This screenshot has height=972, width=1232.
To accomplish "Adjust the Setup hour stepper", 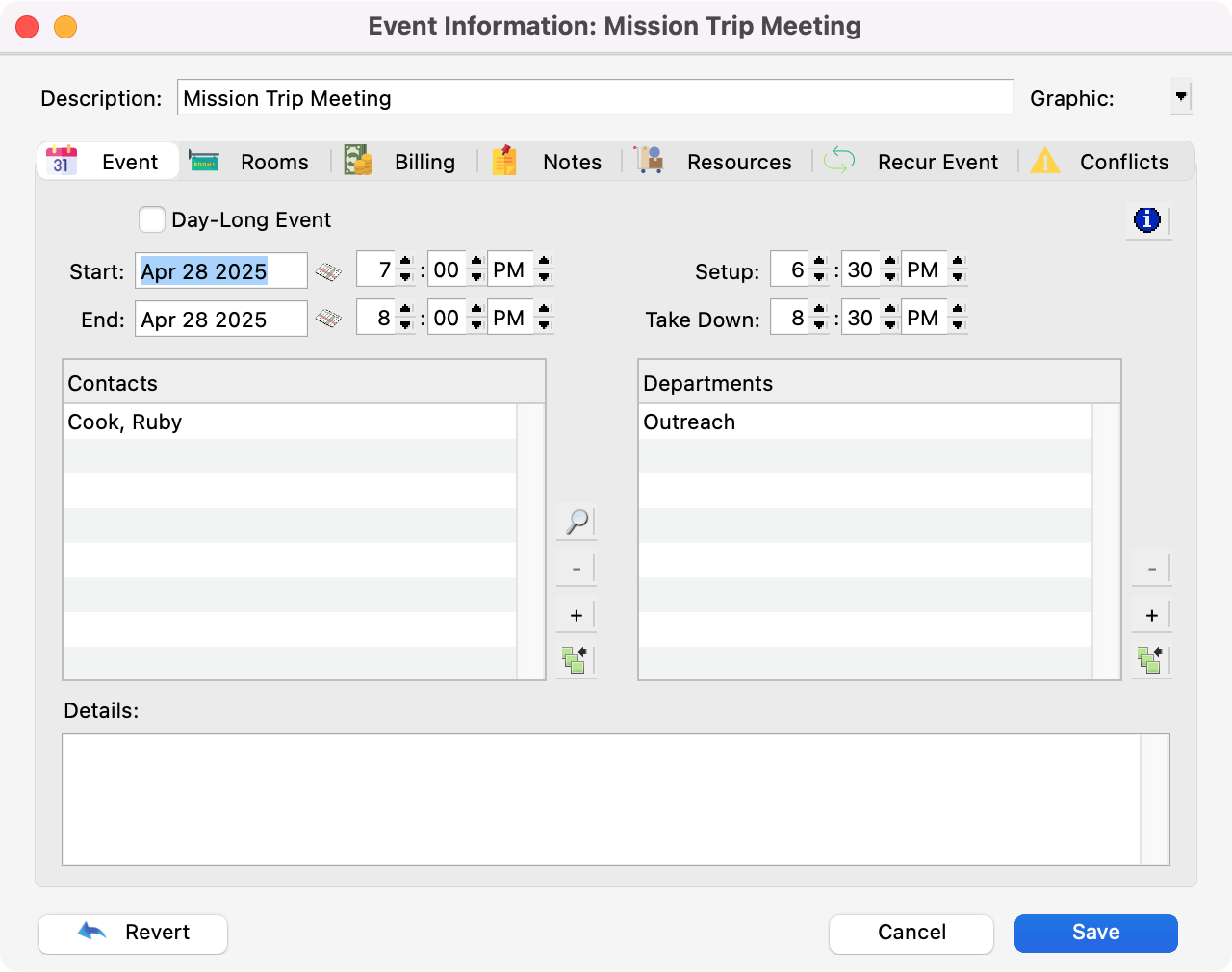I will coord(819,270).
